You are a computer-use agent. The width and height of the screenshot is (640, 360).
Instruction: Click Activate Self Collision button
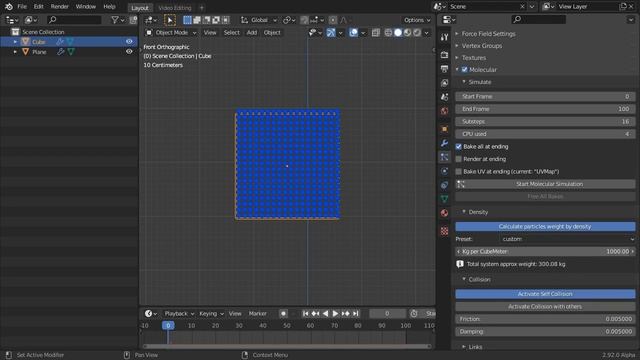click(x=545, y=294)
